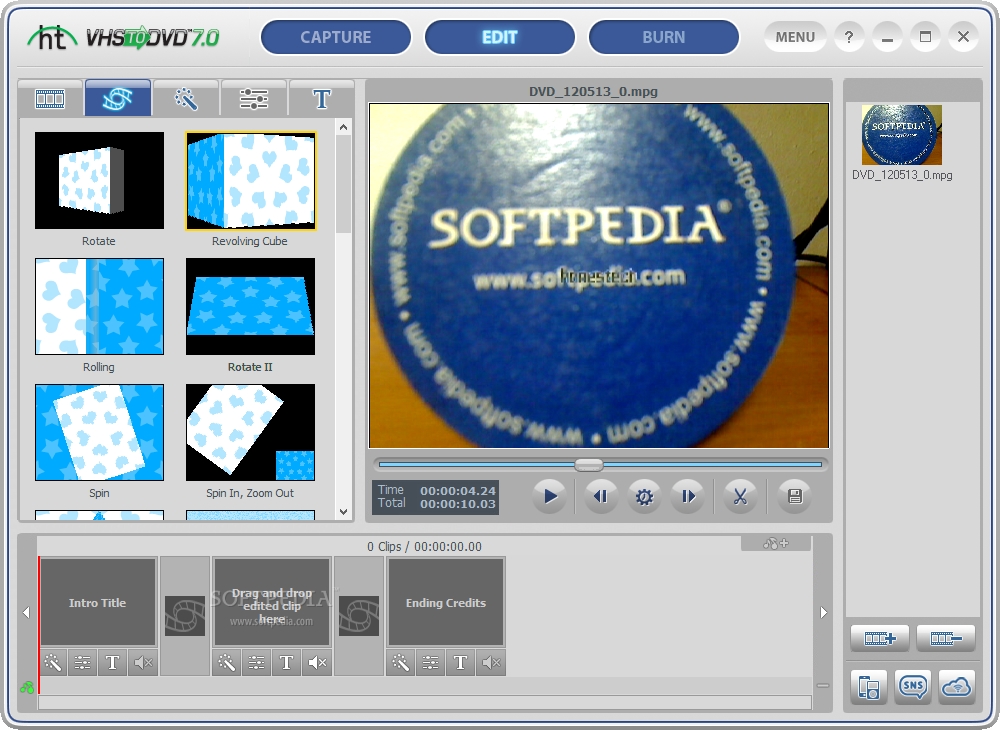
Task: Go to the EDIT step
Action: pyautogui.click(x=499, y=37)
